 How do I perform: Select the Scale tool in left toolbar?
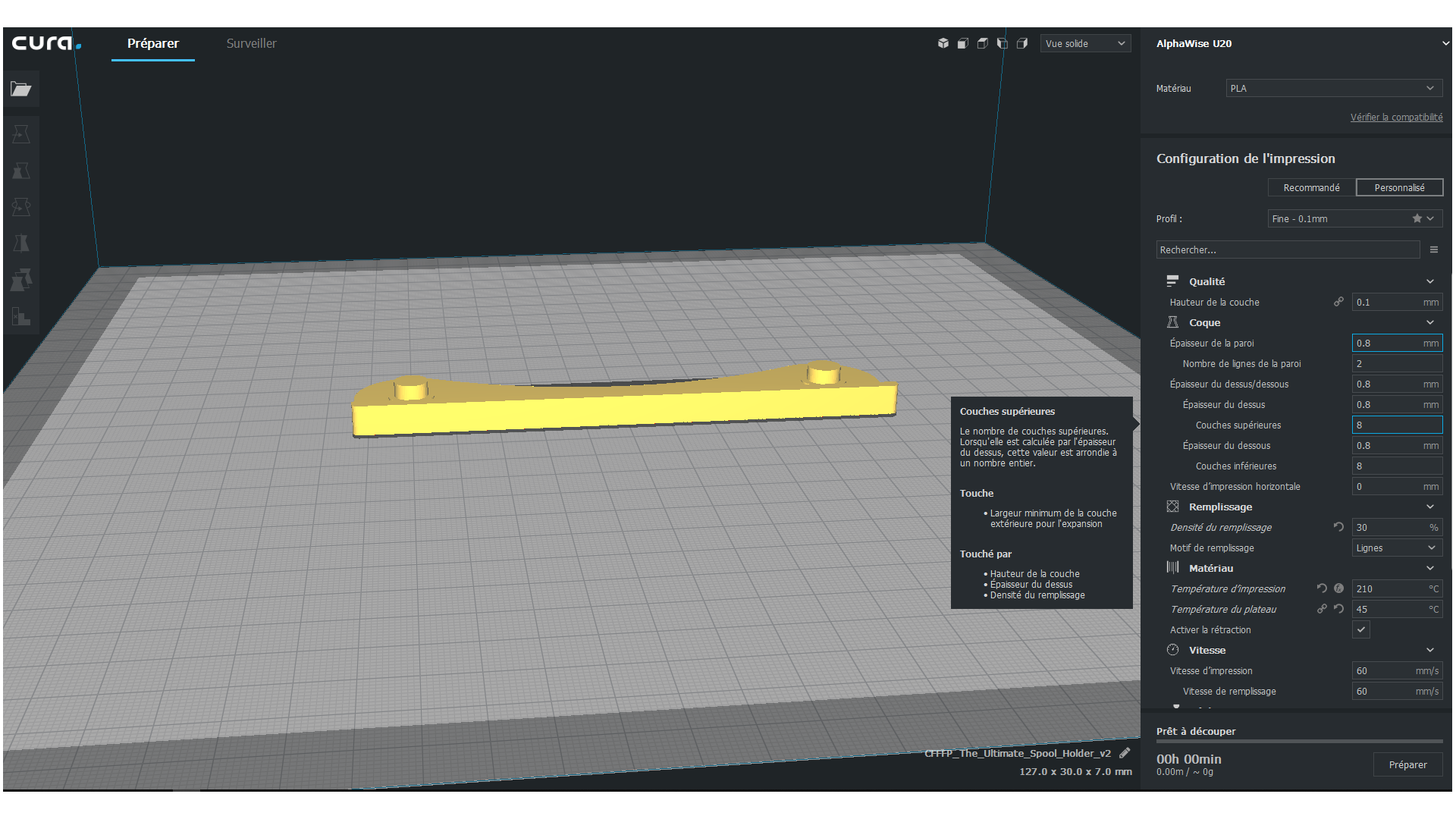21,171
